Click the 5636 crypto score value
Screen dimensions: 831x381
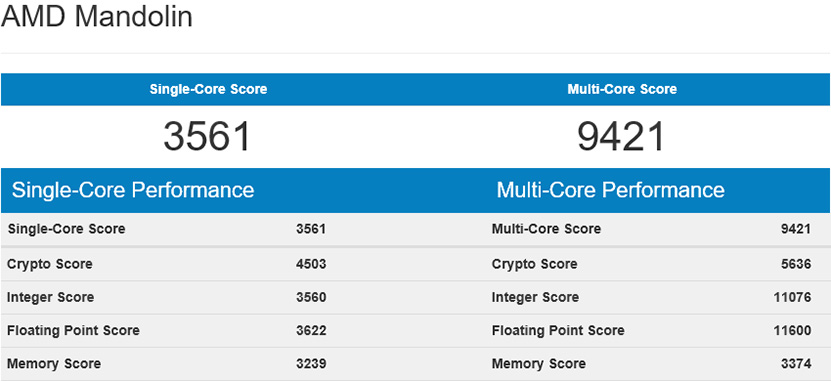tap(796, 264)
